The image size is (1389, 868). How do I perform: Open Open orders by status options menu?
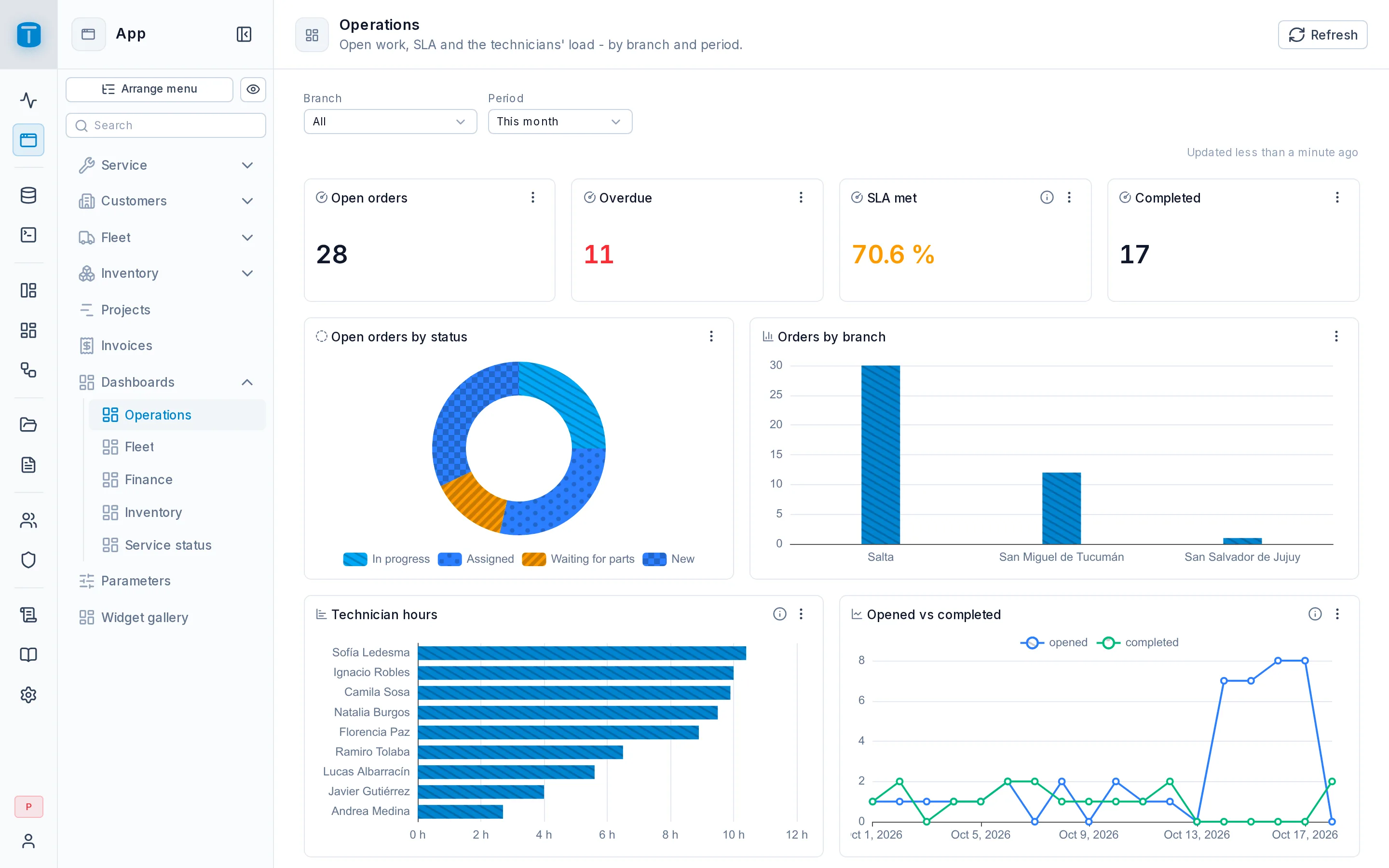pyautogui.click(x=711, y=337)
